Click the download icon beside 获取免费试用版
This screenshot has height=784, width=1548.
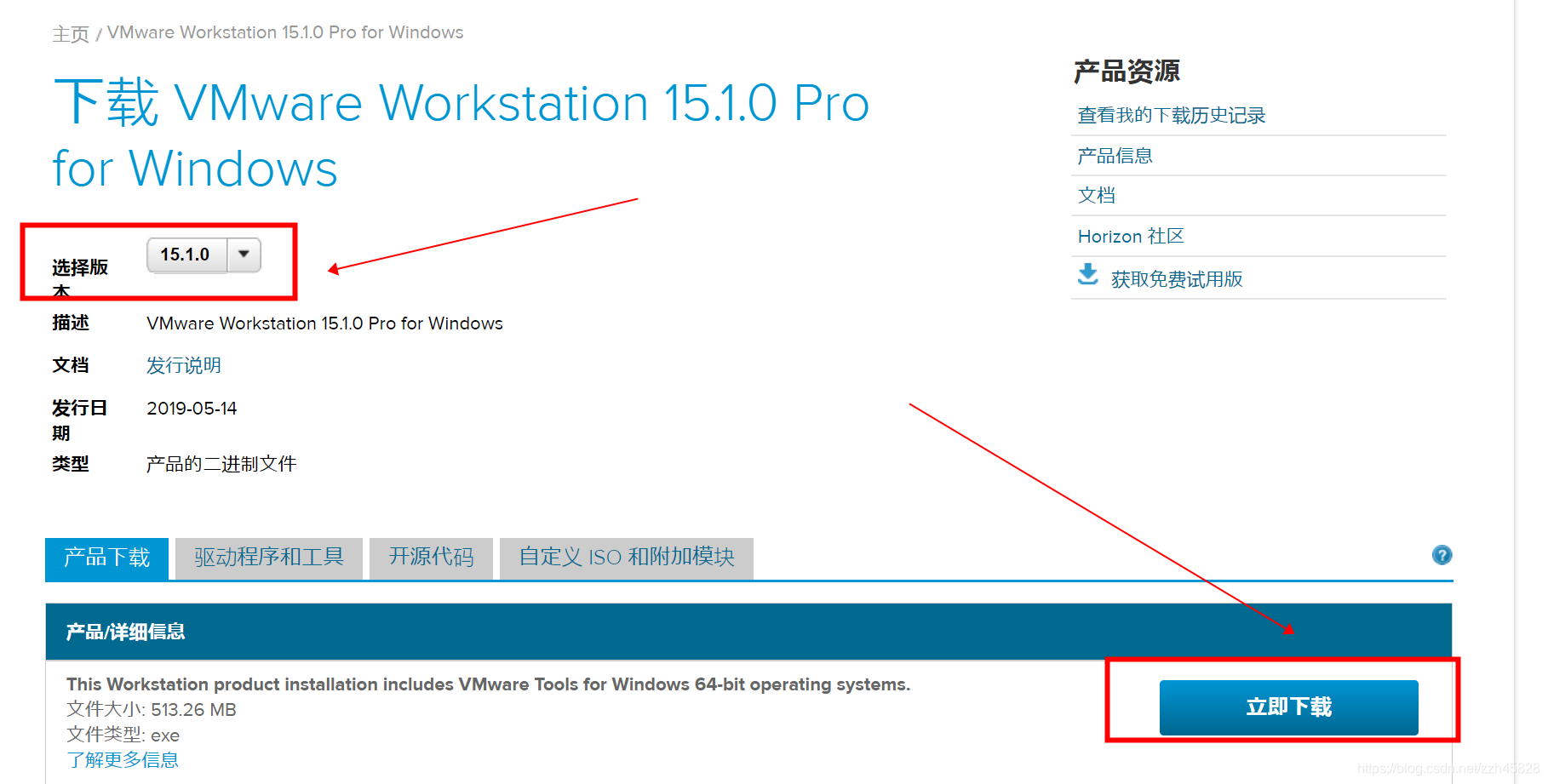(1088, 274)
